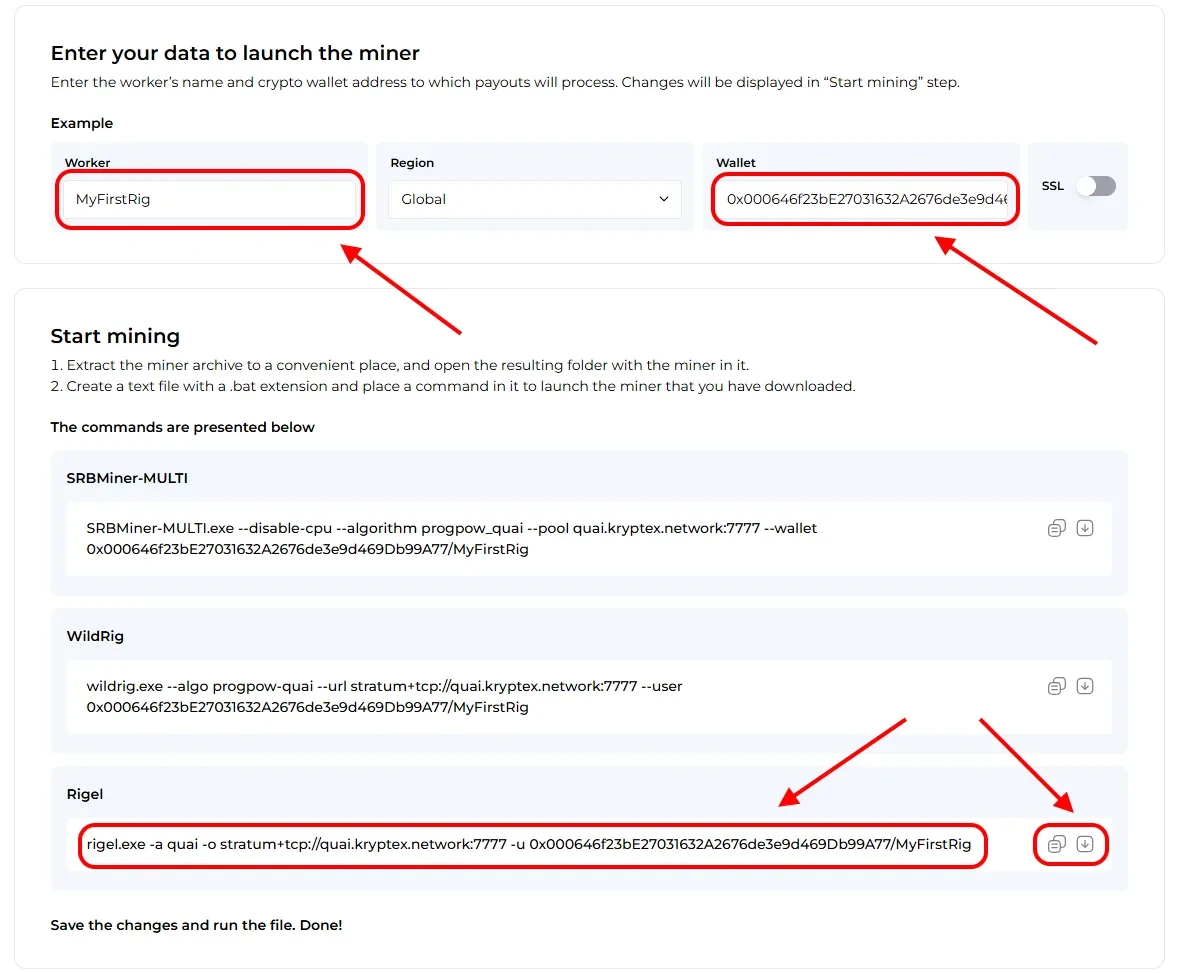Download the WildRig launch file

click(1085, 686)
